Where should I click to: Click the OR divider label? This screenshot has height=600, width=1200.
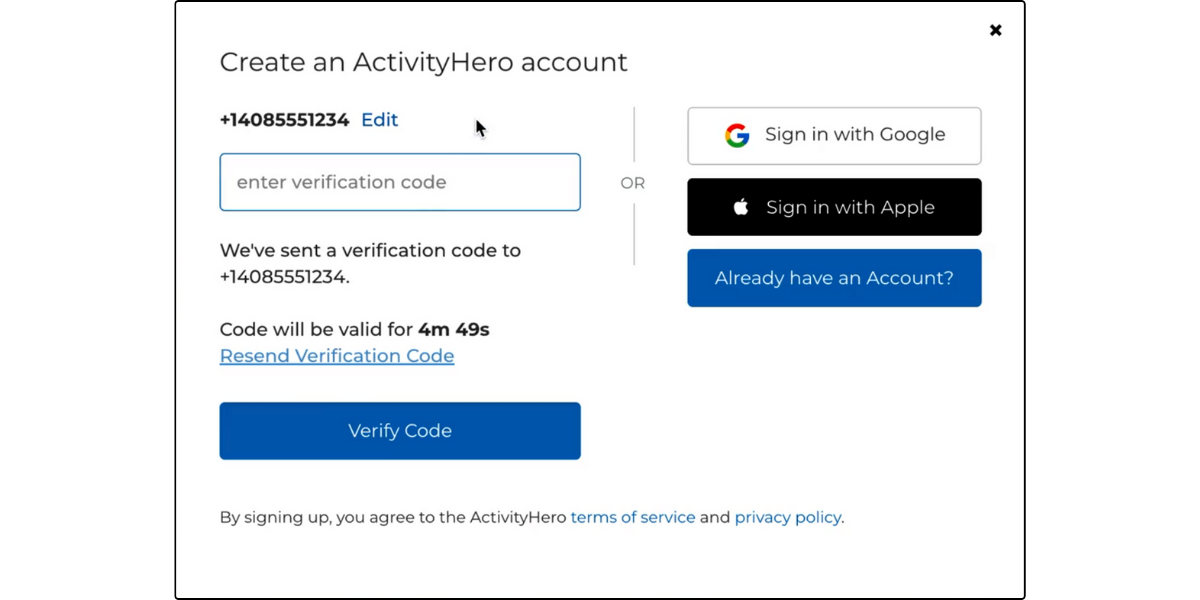(x=633, y=183)
